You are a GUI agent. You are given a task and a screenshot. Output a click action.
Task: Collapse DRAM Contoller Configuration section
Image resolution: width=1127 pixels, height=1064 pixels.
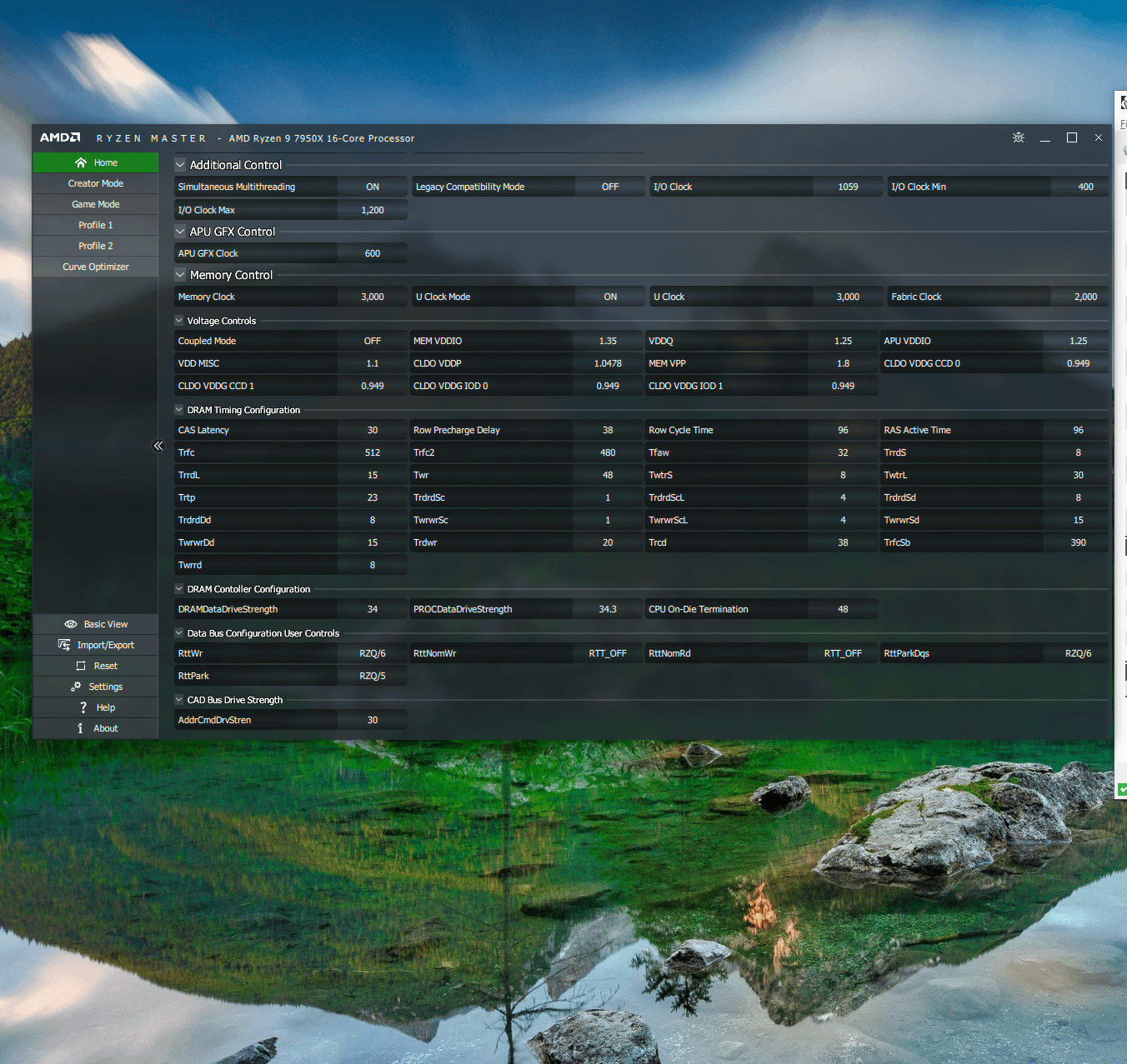tap(179, 589)
